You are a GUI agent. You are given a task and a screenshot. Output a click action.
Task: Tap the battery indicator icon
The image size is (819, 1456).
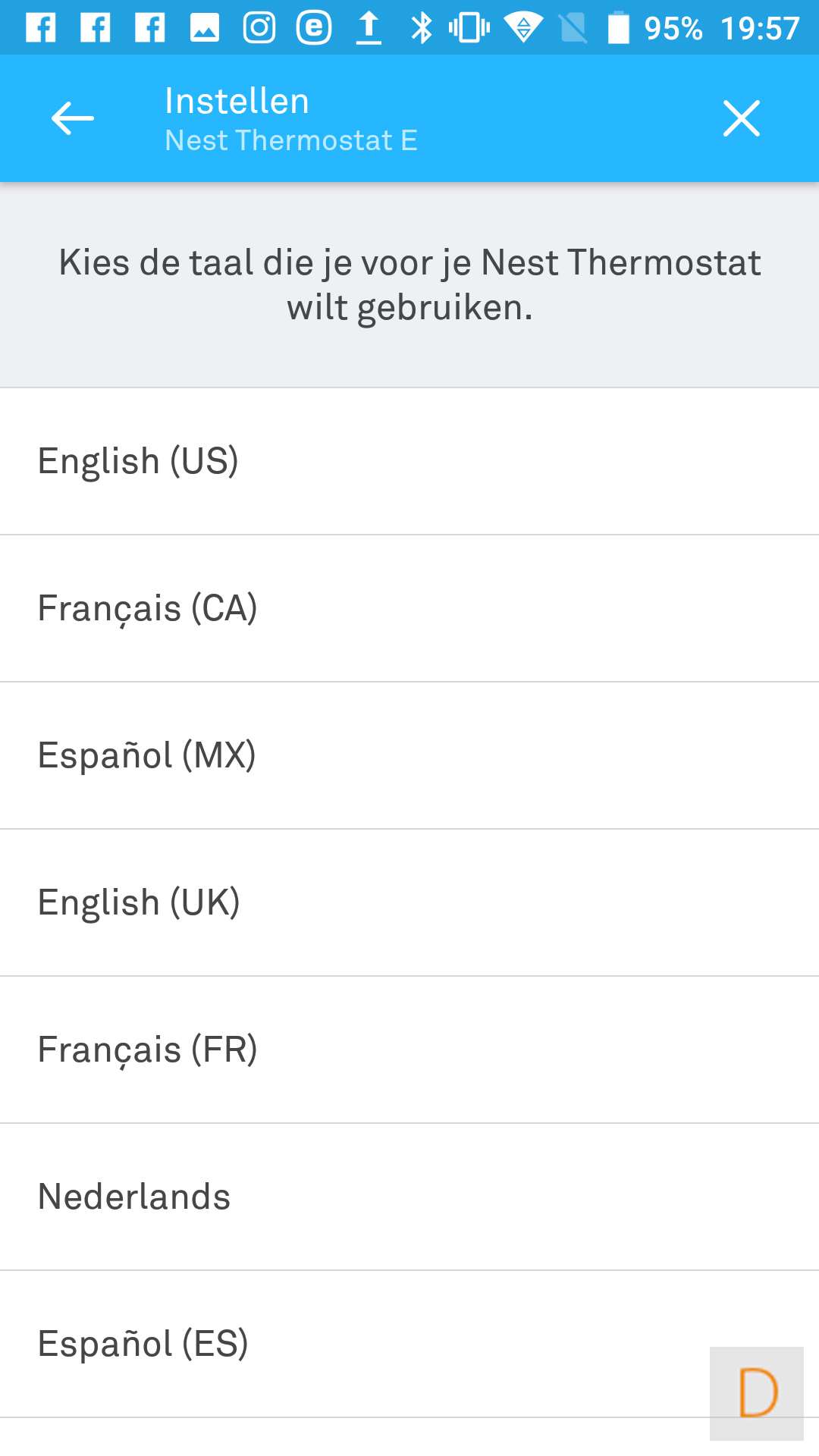click(619, 28)
